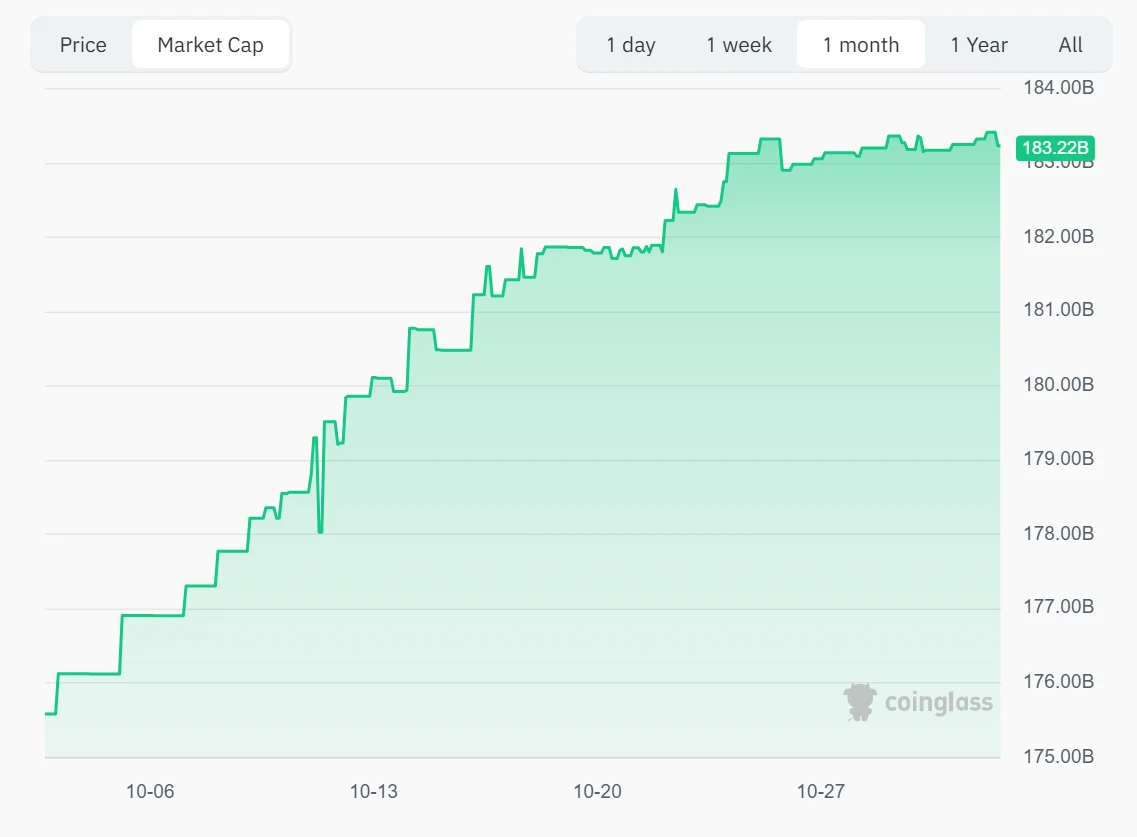Click the 10-06 date label
The height and width of the screenshot is (837, 1137).
pos(149,791)
